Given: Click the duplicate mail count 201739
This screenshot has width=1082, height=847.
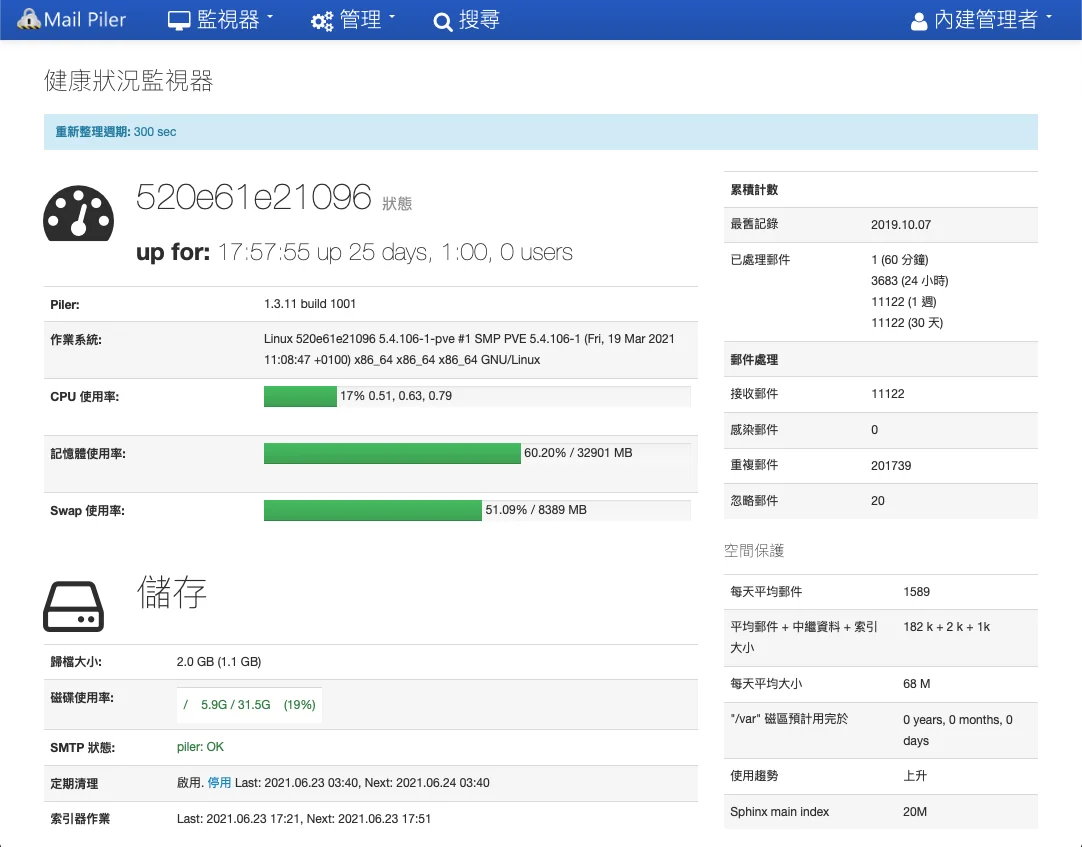Looking at the screenshot, I should [891, 466].
